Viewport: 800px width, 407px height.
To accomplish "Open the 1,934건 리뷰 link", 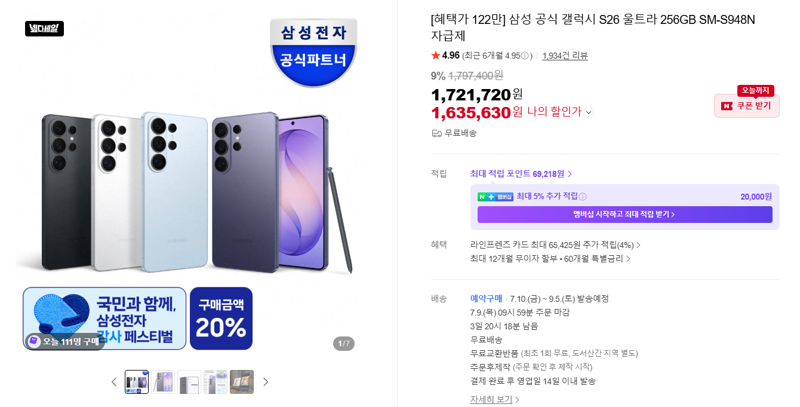I will click(565, 56).
